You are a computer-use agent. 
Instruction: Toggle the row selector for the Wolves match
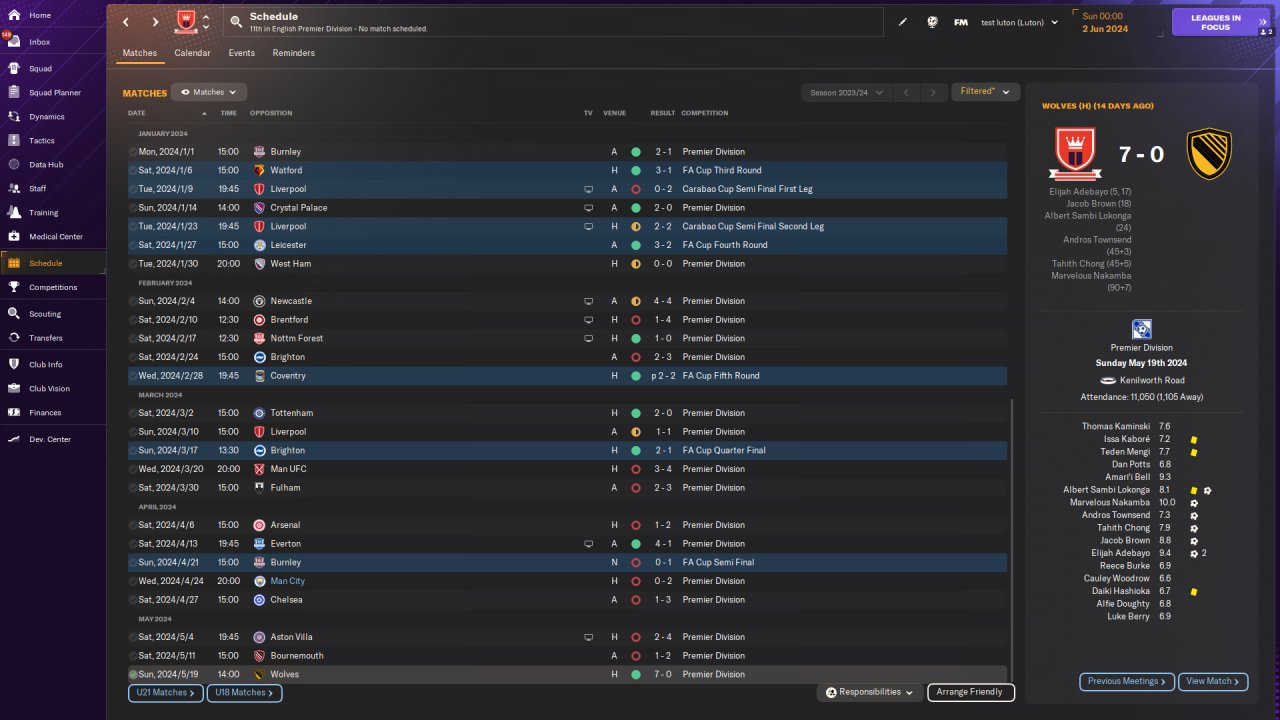click(x=133, y=675)
